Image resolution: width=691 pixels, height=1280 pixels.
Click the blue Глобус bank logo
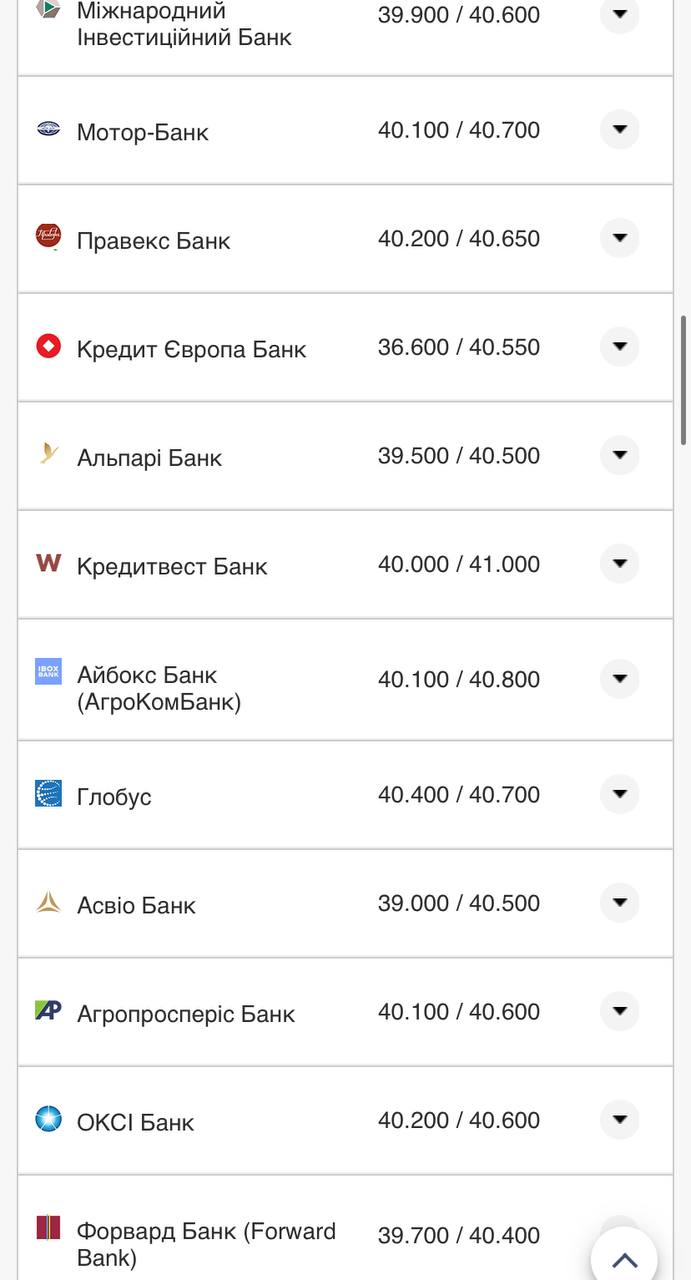tap(48, 794)
